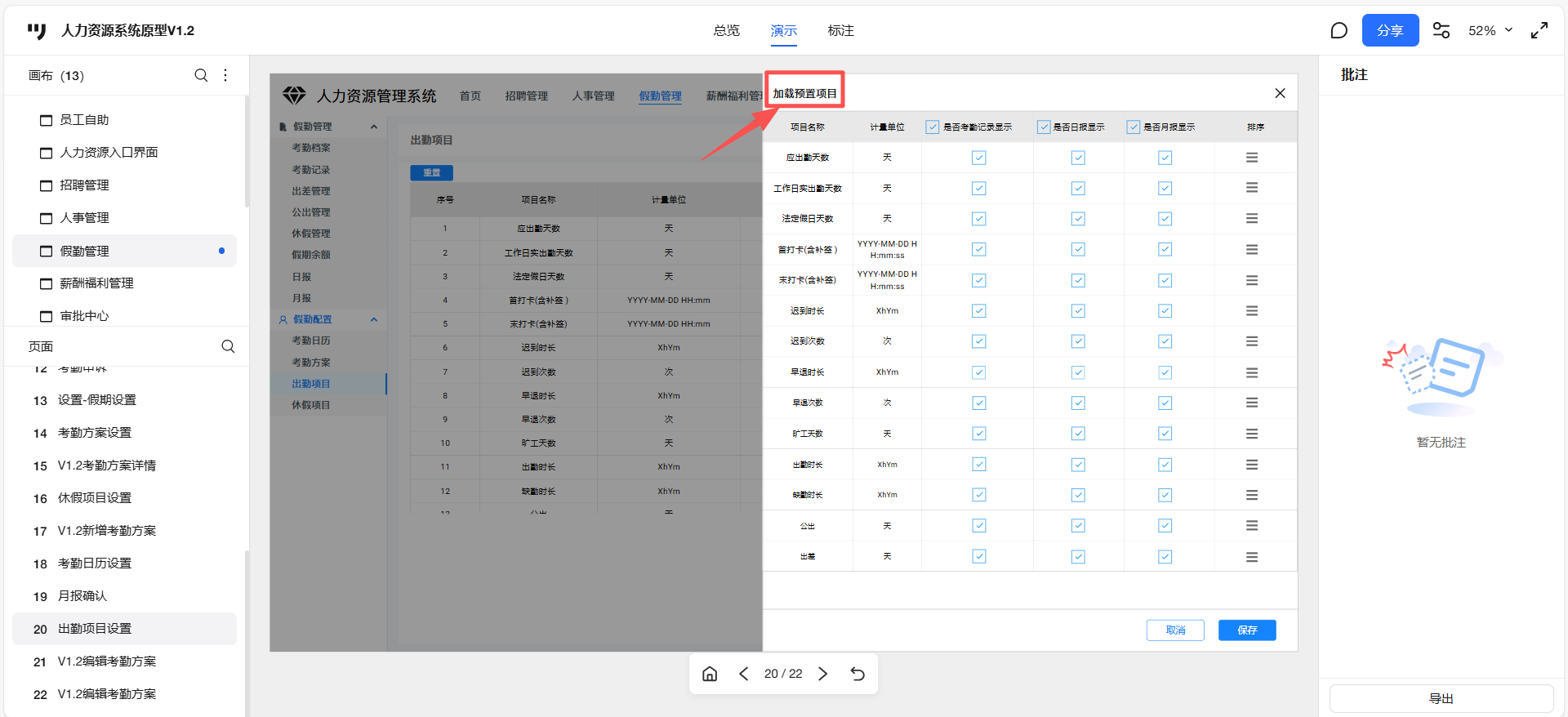Open canvas list more options menu
The image size is (1568, 717).
tap(225, 75)
